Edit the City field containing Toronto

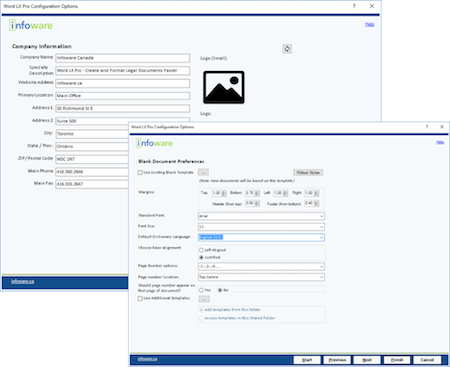click(x=92, y=134)
